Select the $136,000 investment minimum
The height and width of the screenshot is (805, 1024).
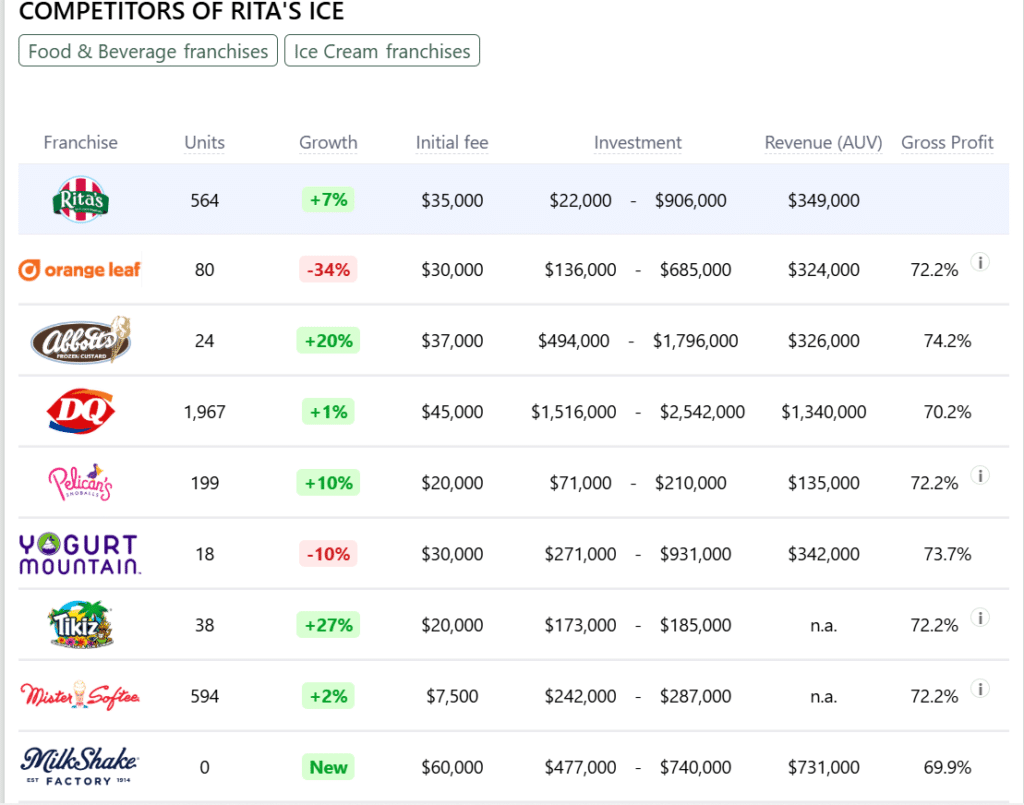pyautogui.click(x=580, y=270)
